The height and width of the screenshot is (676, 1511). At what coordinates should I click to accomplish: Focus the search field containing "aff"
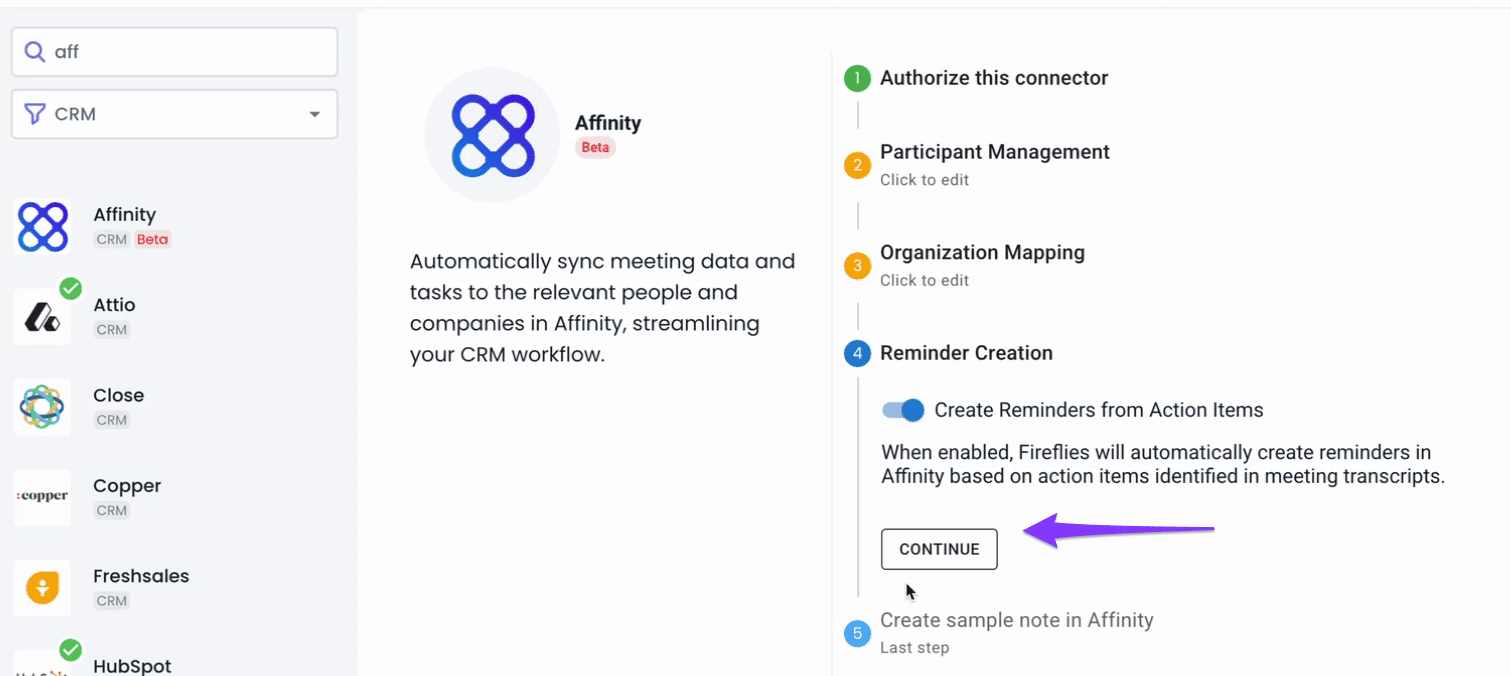click(x=175, y=52)
